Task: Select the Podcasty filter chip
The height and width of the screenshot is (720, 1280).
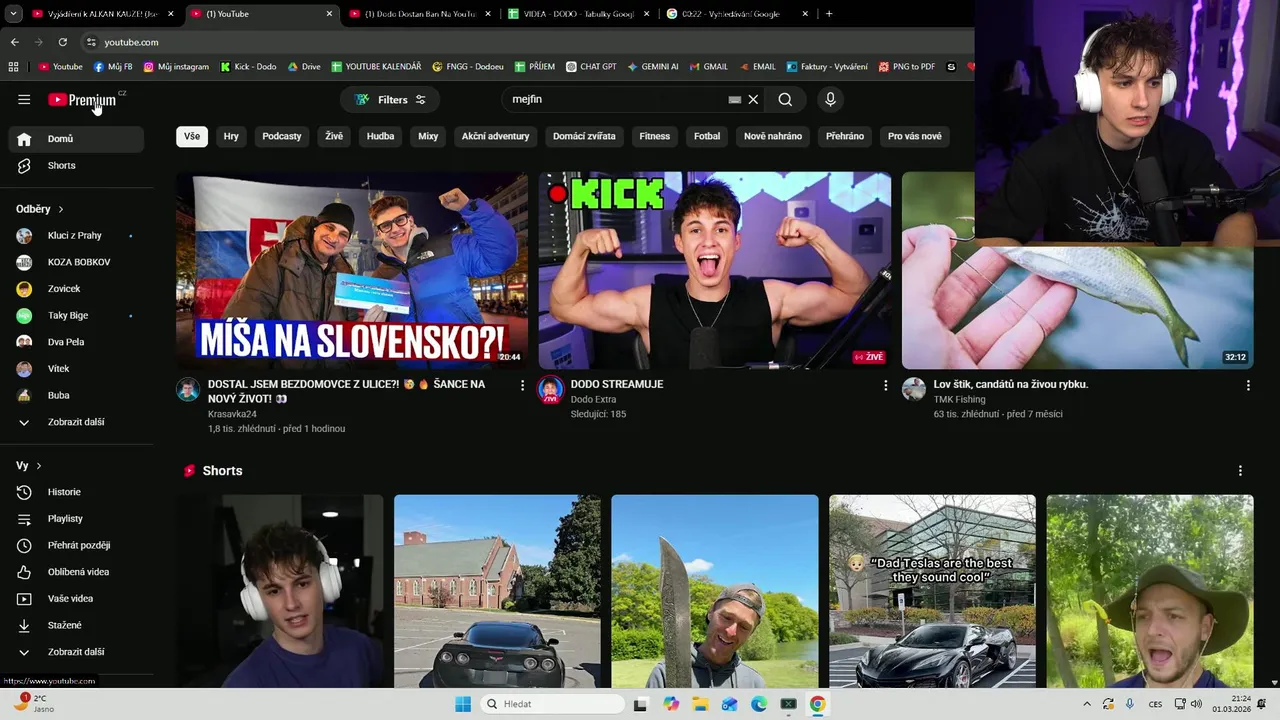Action: click(x=282, y=136)
